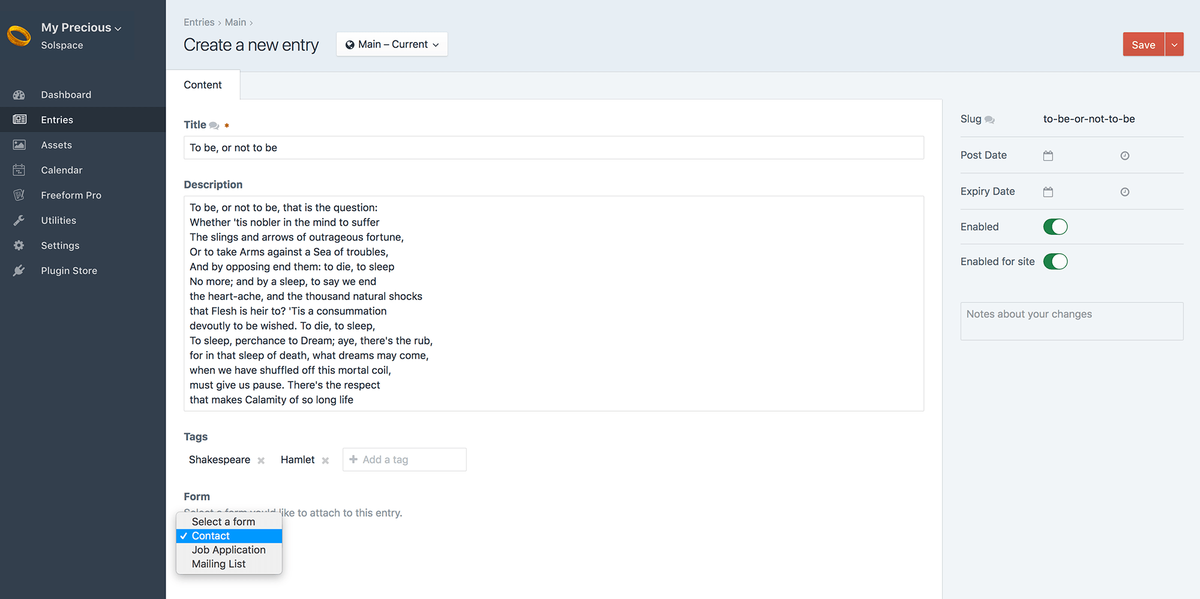Remove the Shakespeare tag
Image resolution: width=1200 pixels, height=599 pixels.
261,460
